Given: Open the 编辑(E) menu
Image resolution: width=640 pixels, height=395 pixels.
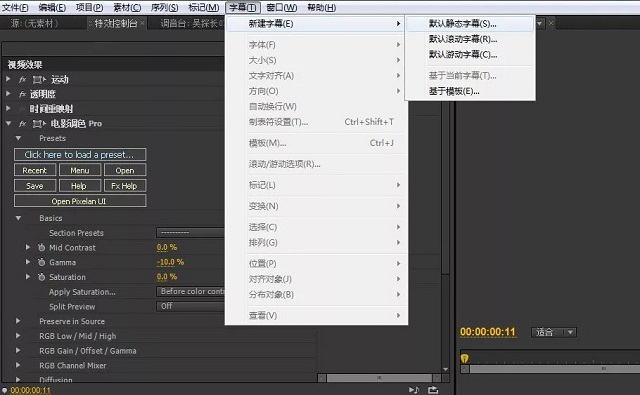Looking at the screenshot, I should (x=52, y=7).
